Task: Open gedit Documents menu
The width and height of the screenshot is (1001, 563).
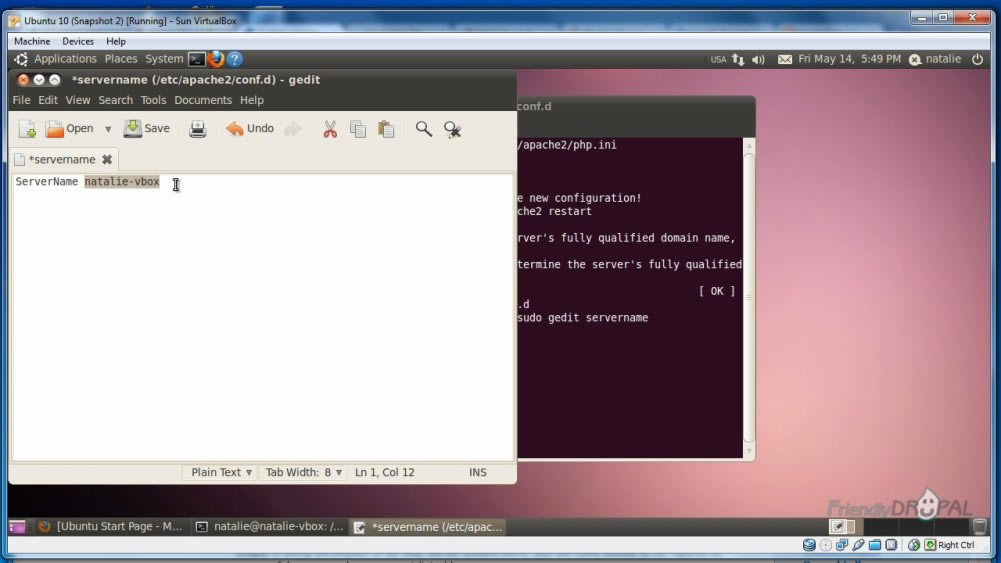Action: [203, 100]
